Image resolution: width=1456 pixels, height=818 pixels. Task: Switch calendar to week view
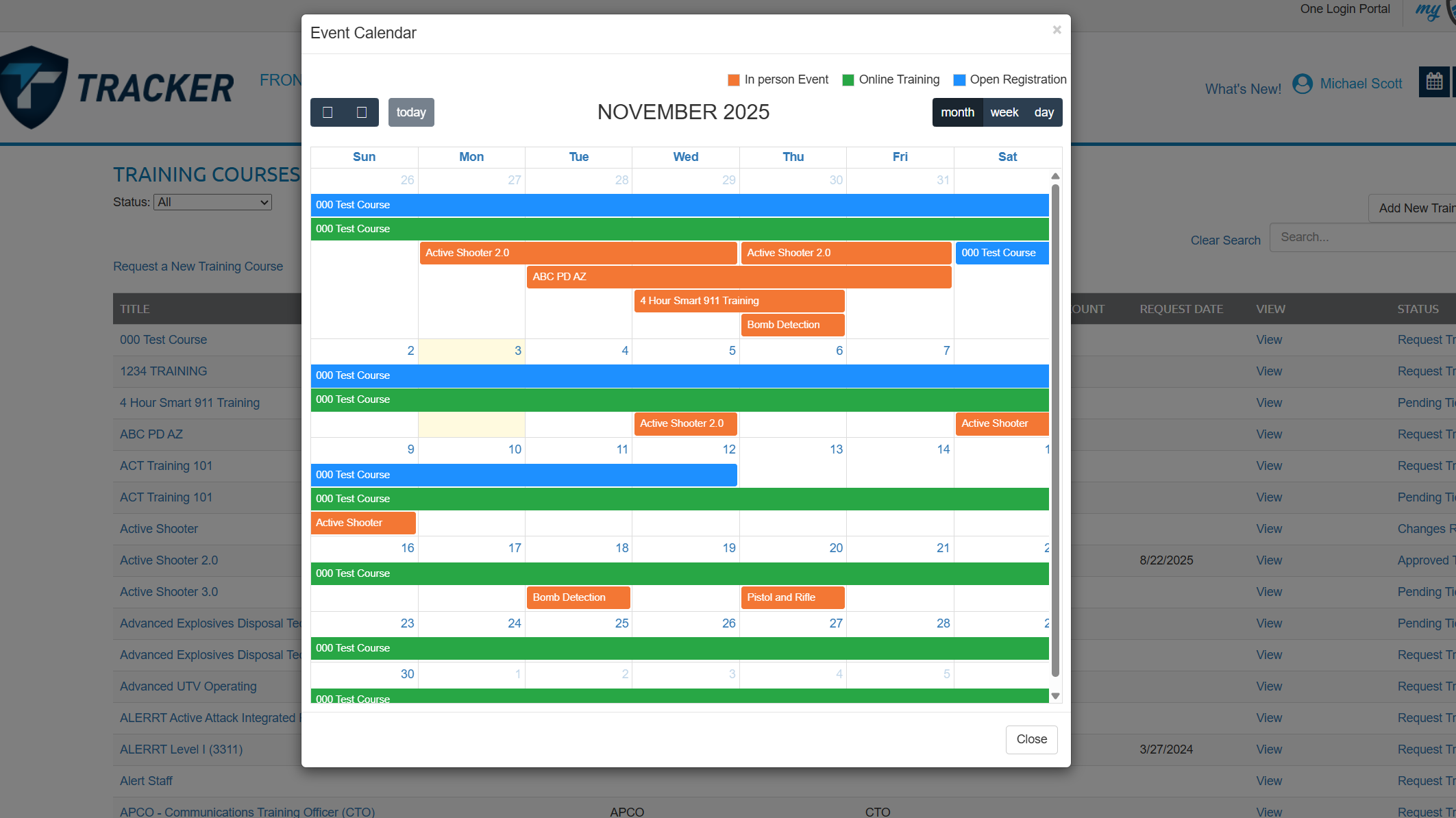coord(1004,112)
